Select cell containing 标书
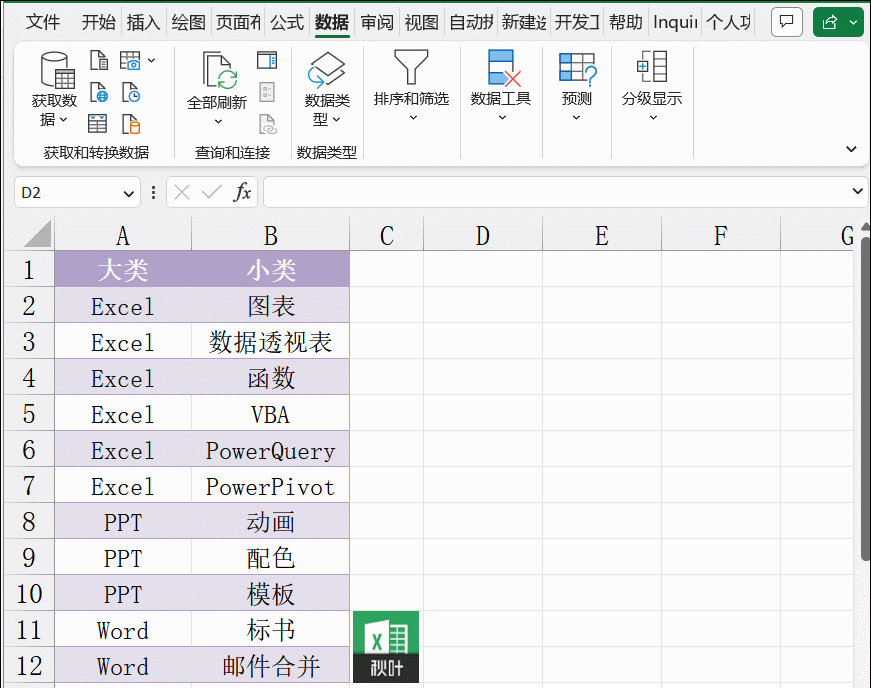The image size is (871, 688). [x=271, y=630]
